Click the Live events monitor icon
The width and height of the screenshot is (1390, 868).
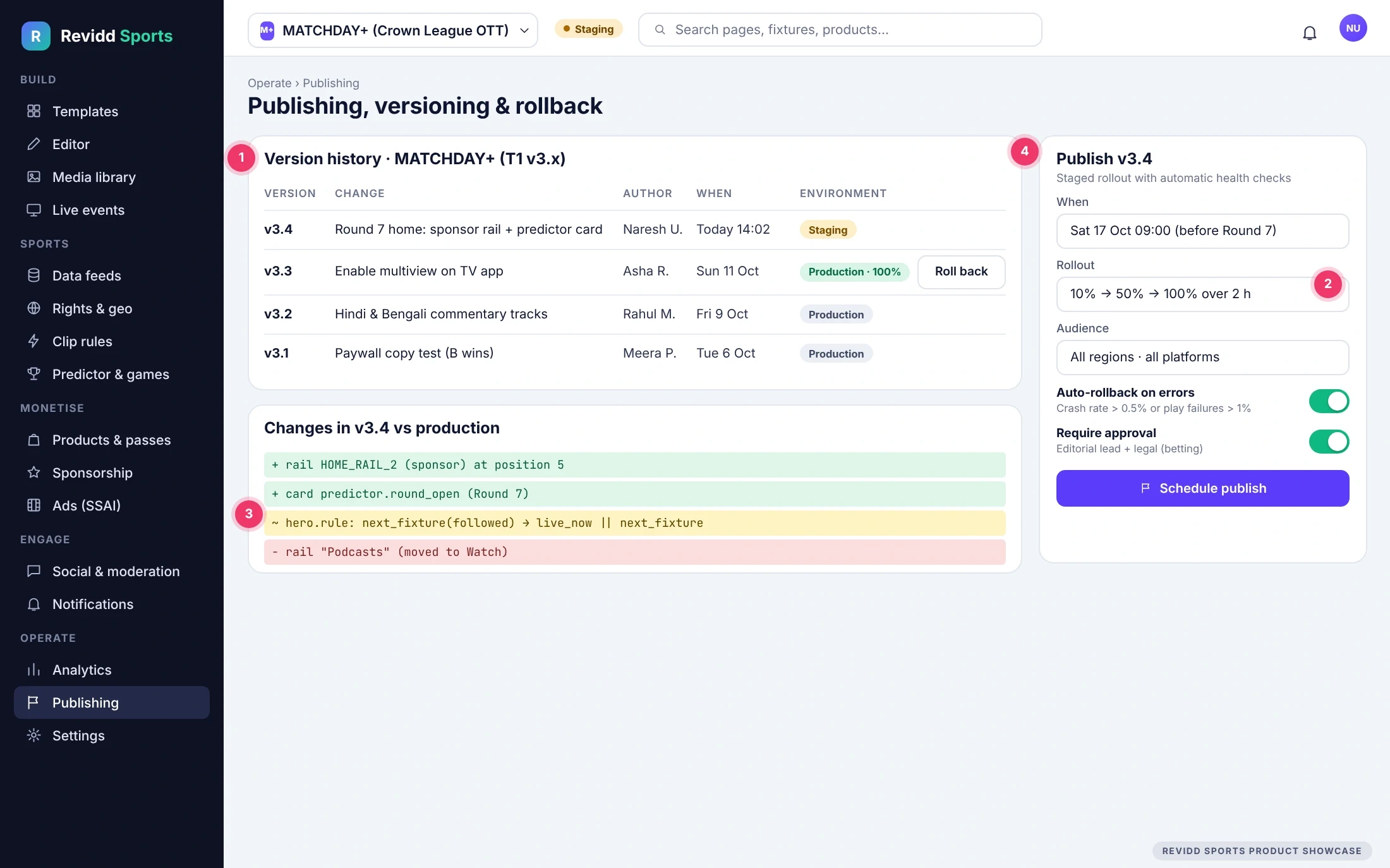33,210
